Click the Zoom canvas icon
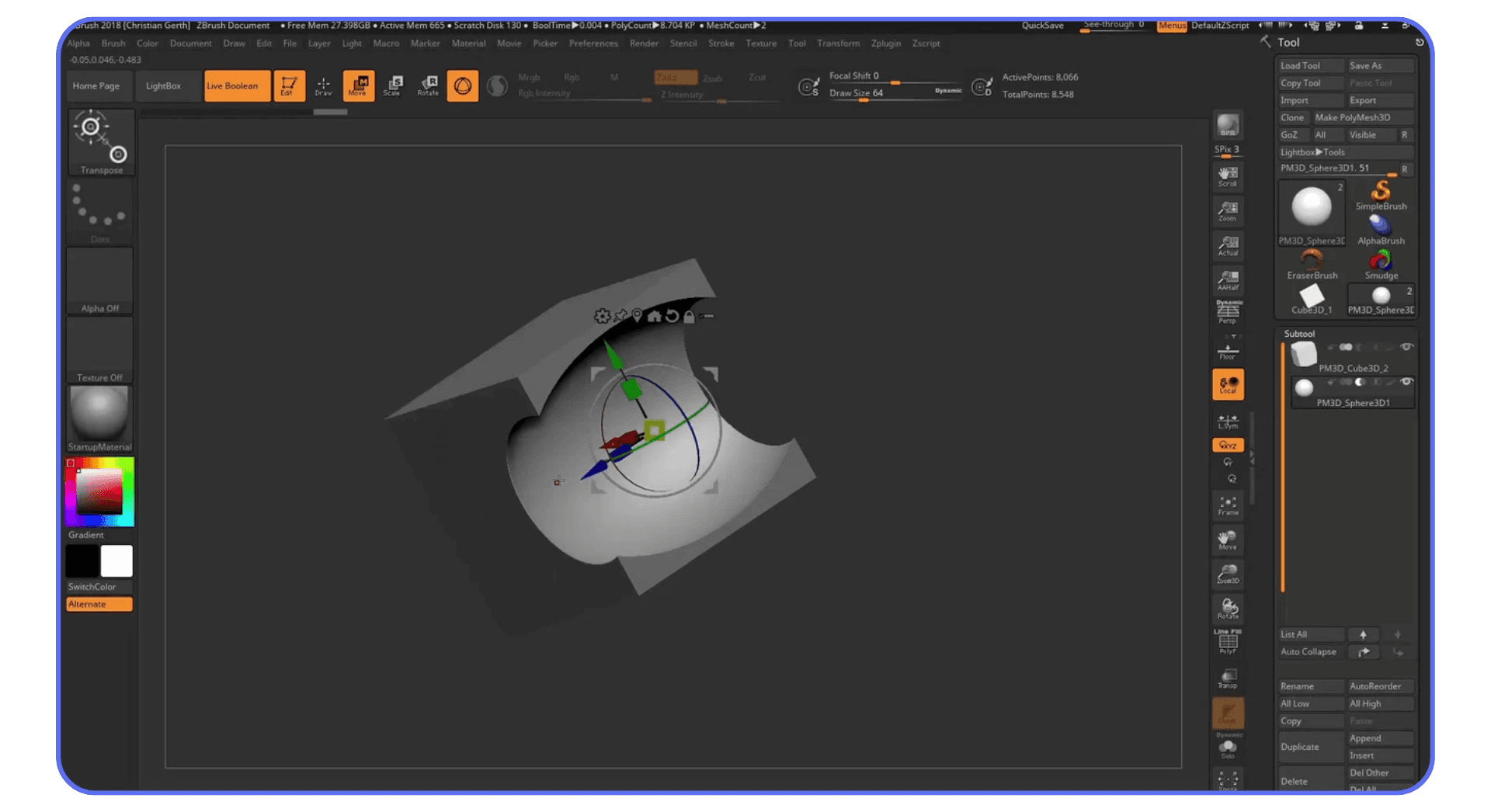1491x812 pixels. tap(1228, 210)
